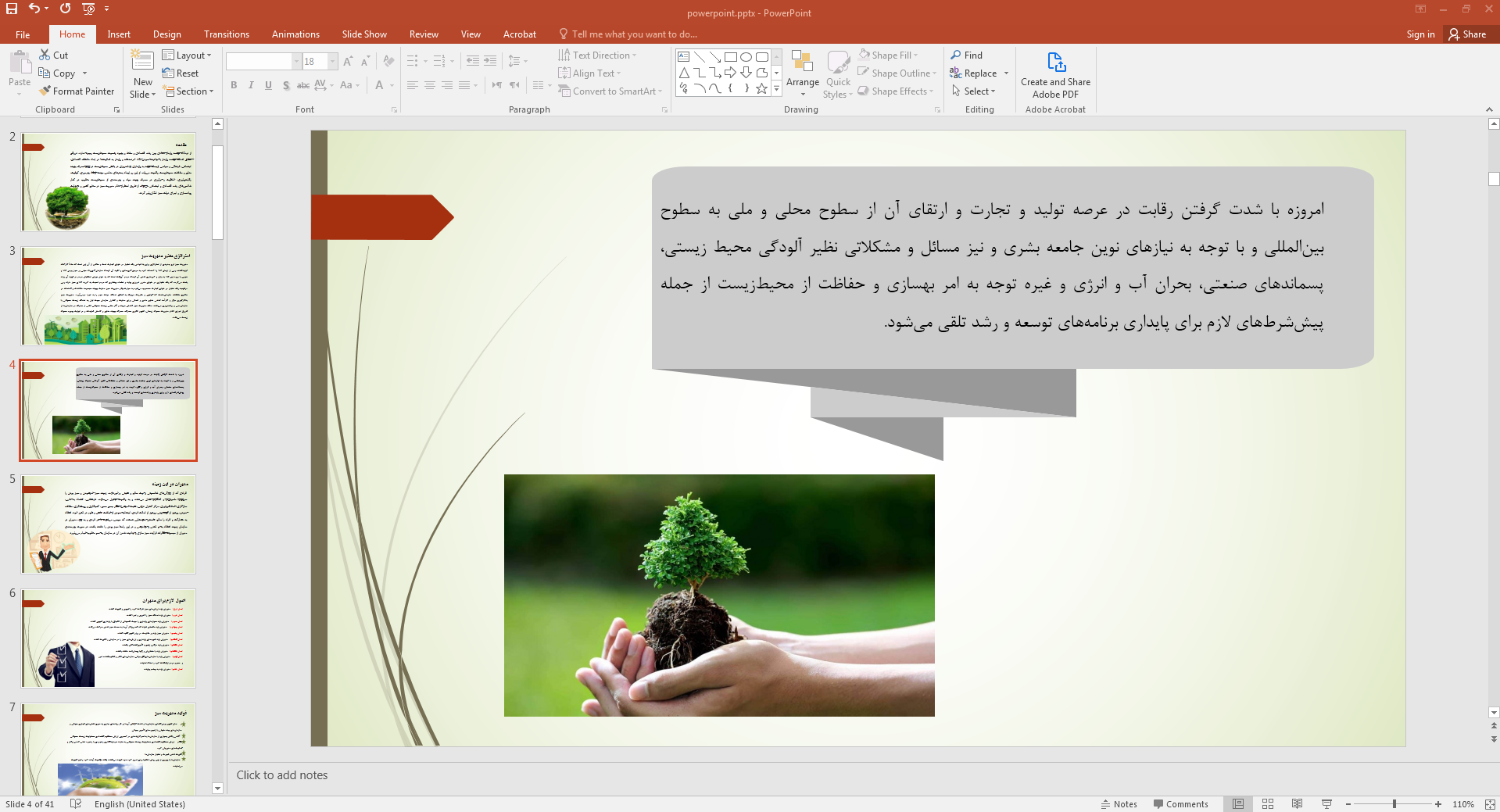This screenshot has width=1500, height=812.
Task: Increase list indent level
Action: point(490,61)
